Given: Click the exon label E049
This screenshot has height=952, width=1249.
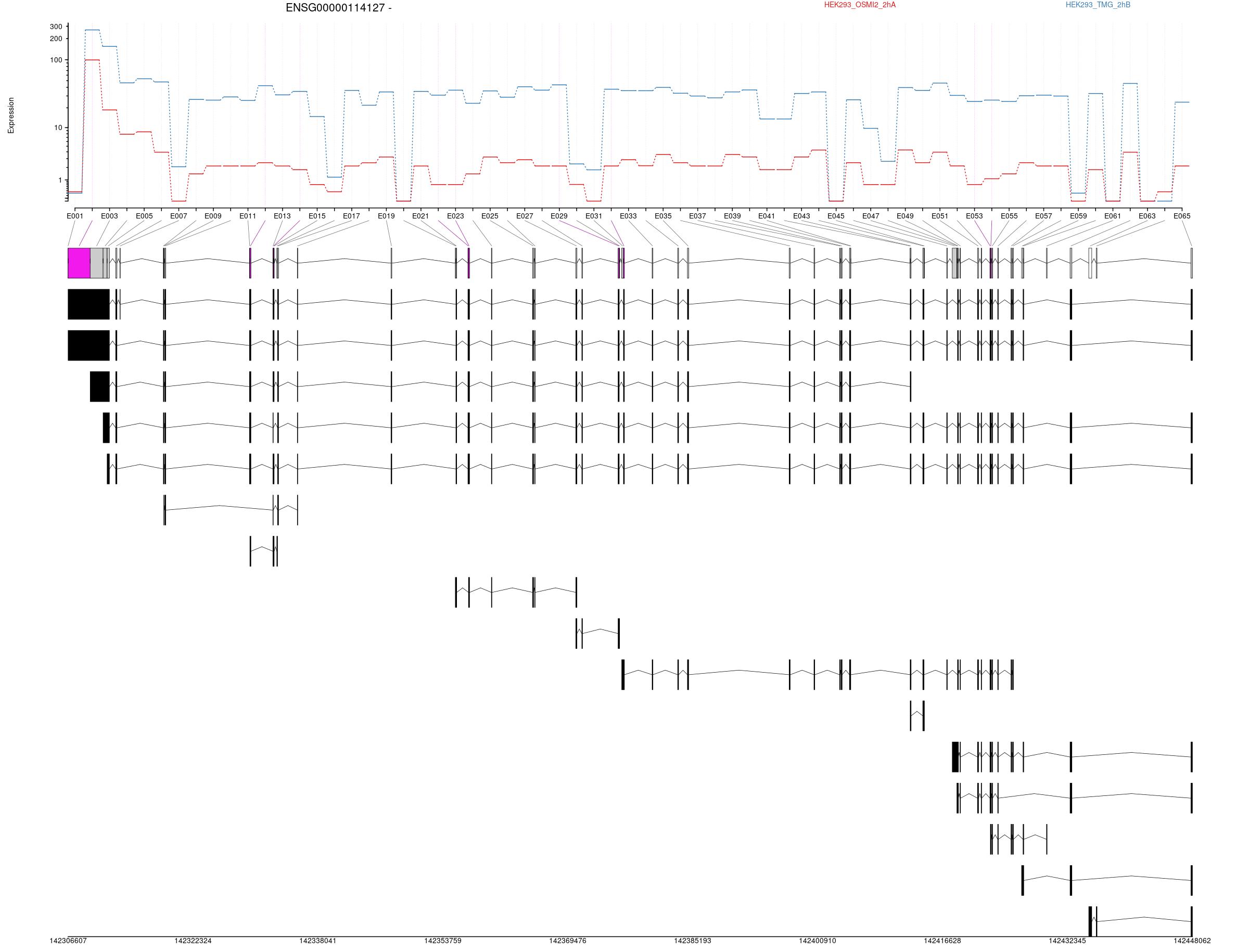Looking at the screenshot, I should pyautogui.click(x=905, y=216).
